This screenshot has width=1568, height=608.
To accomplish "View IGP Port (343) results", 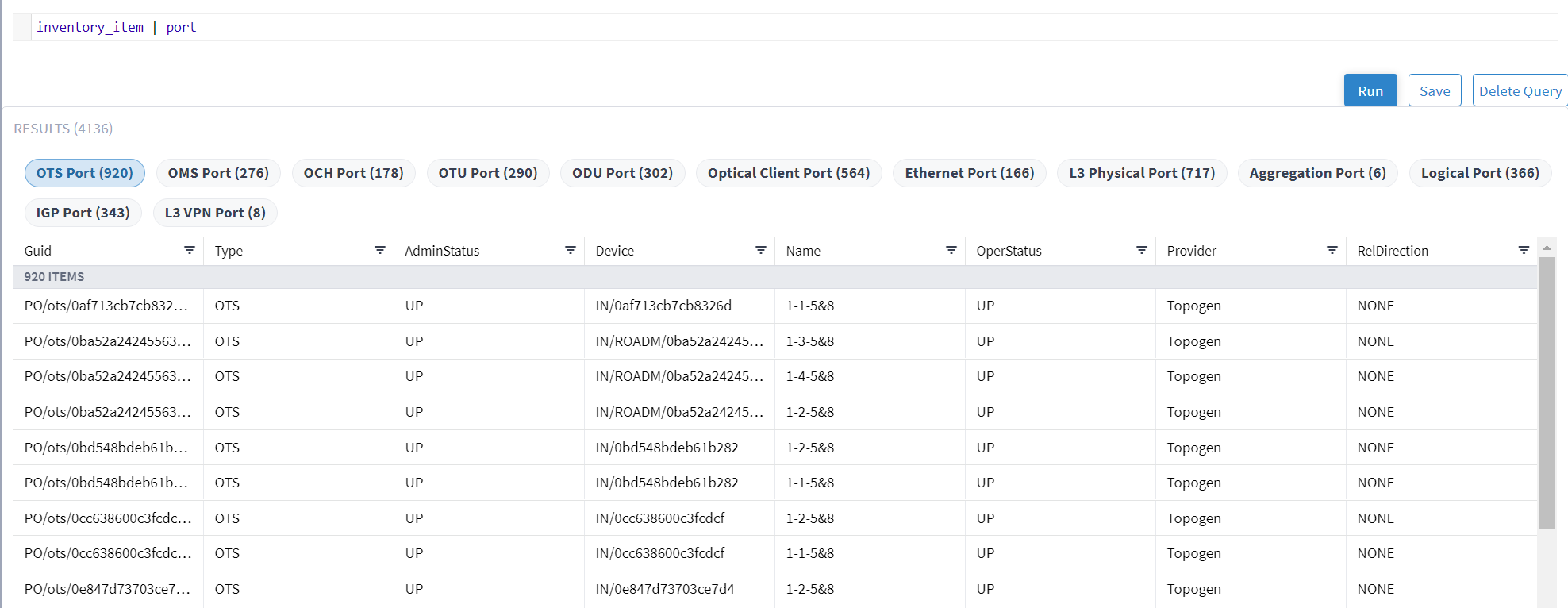I will click(83, 213).
